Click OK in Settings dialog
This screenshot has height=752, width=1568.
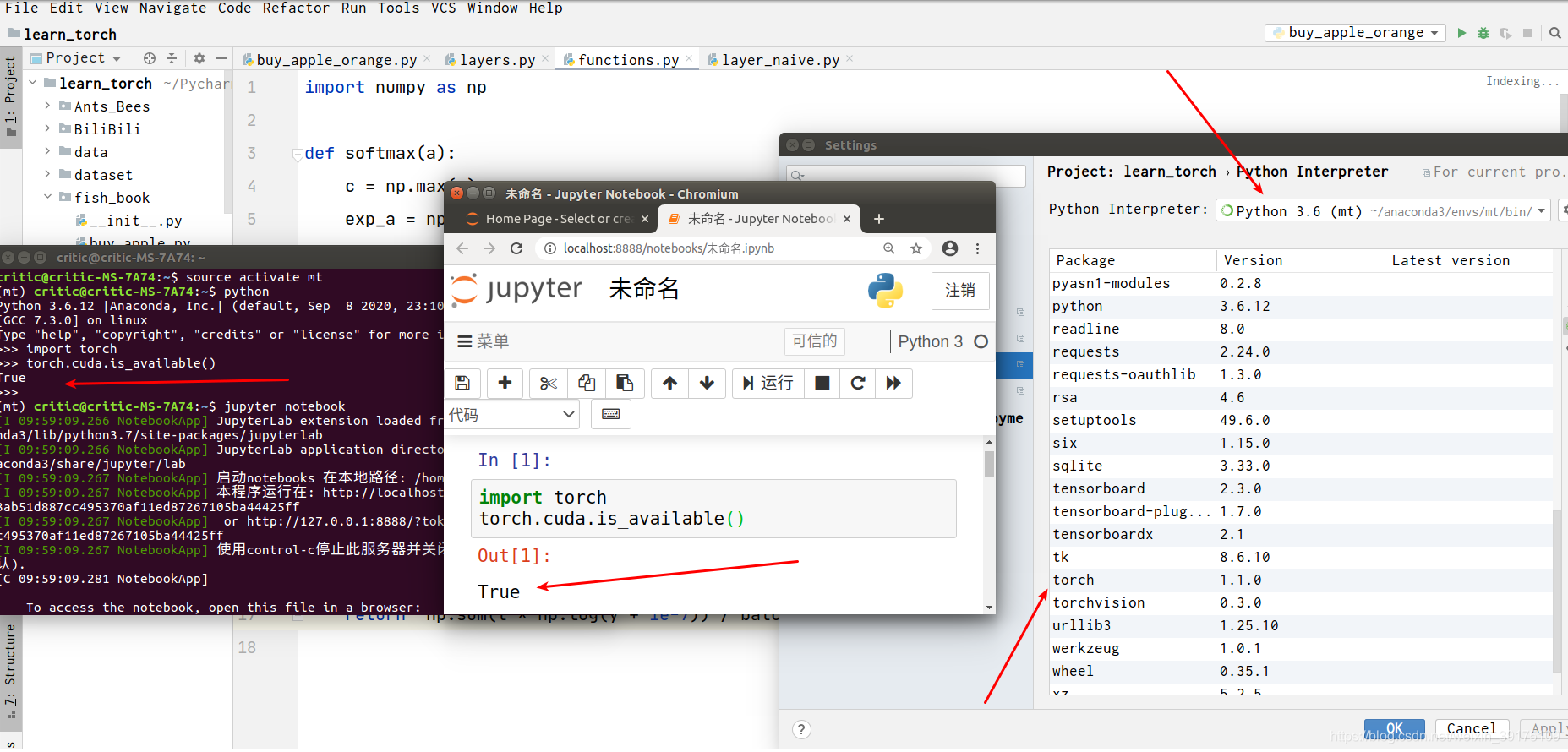tap(1395, 729)
